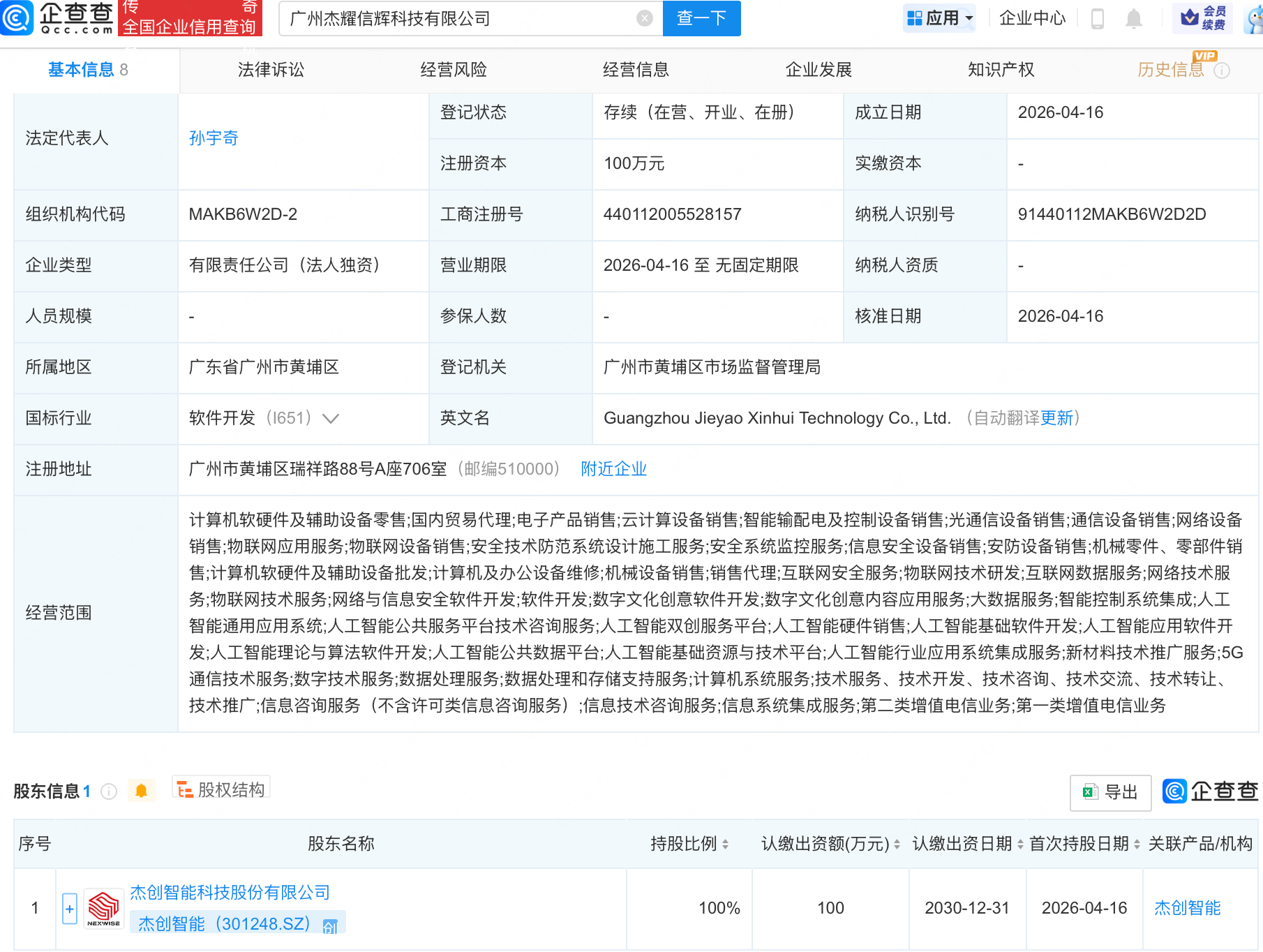Click the info icon beside 历史信息
The height and width of the screenshot is (952, 1263).
(x=1222, y=70)
